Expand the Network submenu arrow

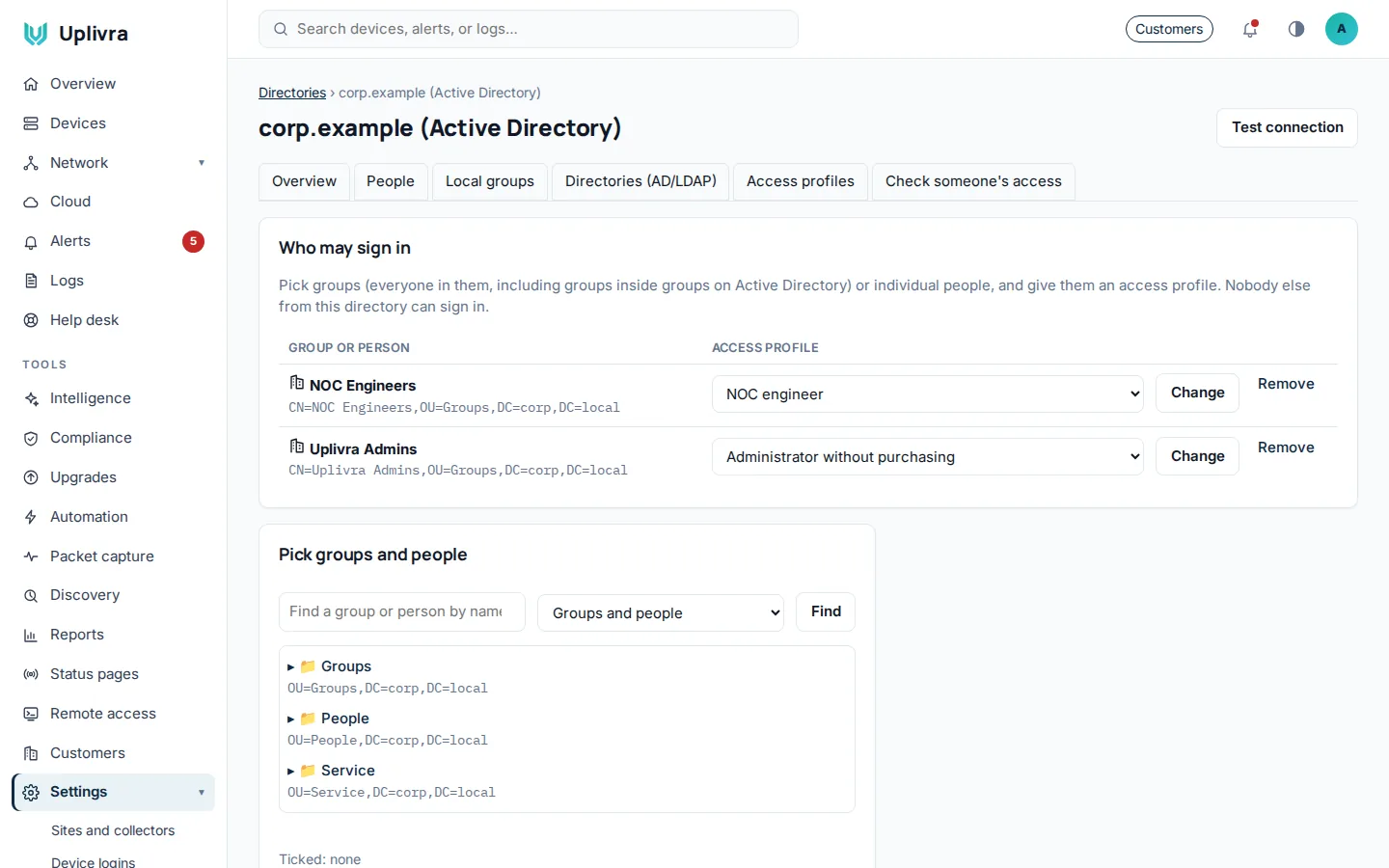(202, 163)
